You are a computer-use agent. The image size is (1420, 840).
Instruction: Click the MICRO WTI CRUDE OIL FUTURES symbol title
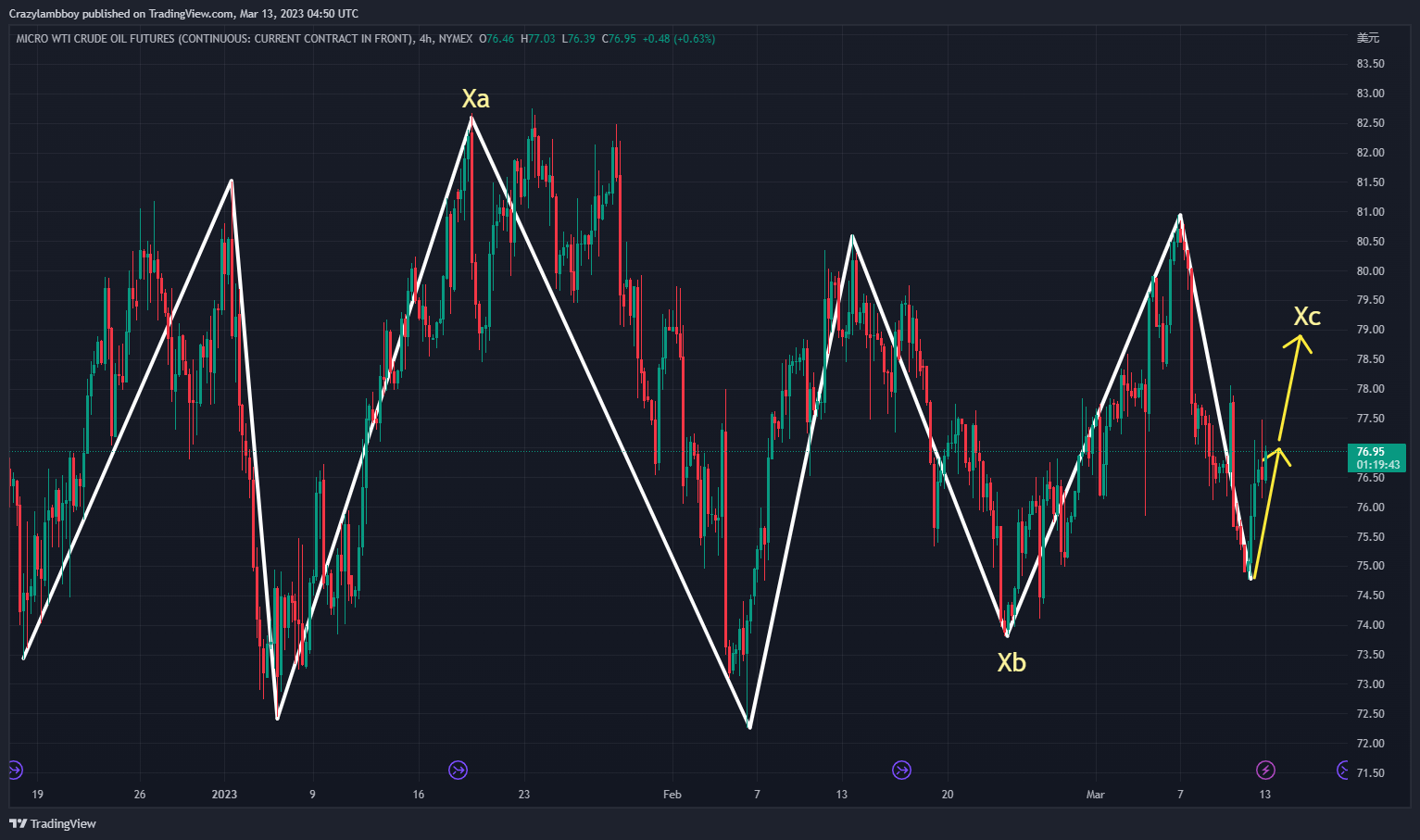214,39
